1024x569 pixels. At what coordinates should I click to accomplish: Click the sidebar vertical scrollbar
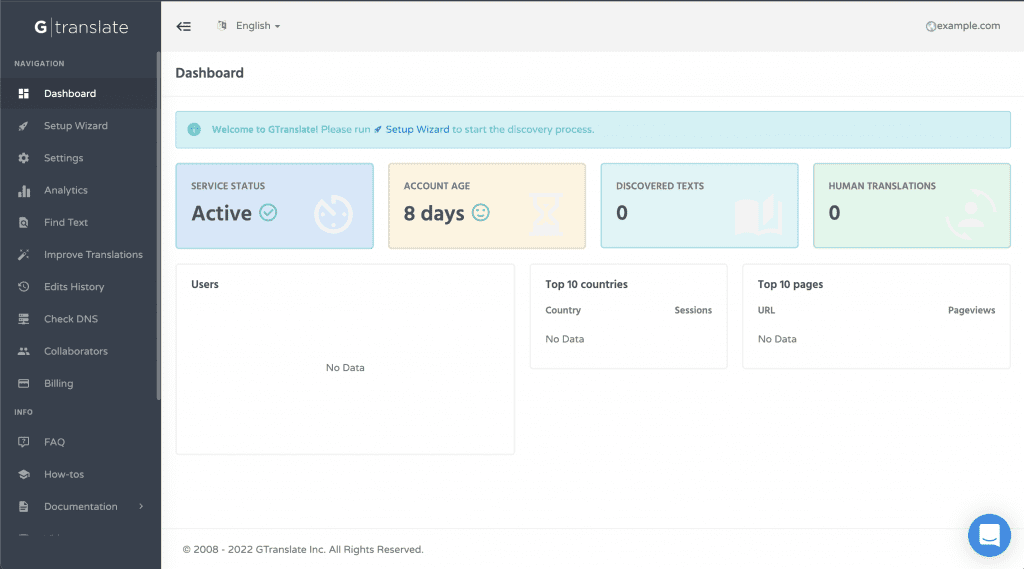159,225
